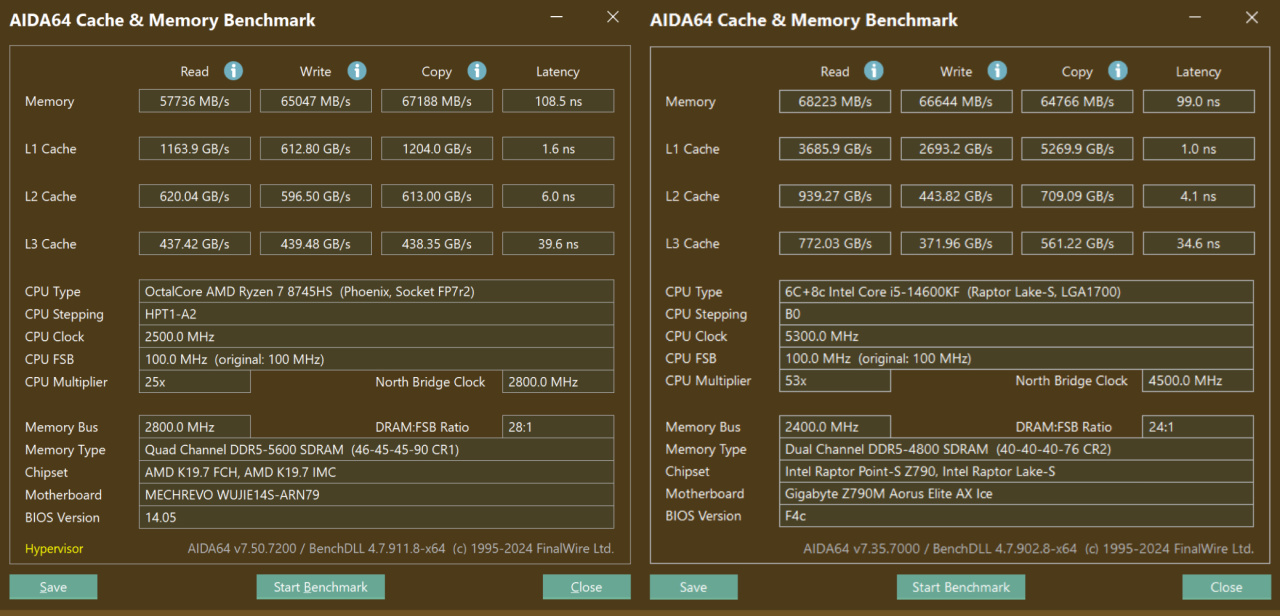
Task: Click Copy info icon in left window
Action: 477,71
